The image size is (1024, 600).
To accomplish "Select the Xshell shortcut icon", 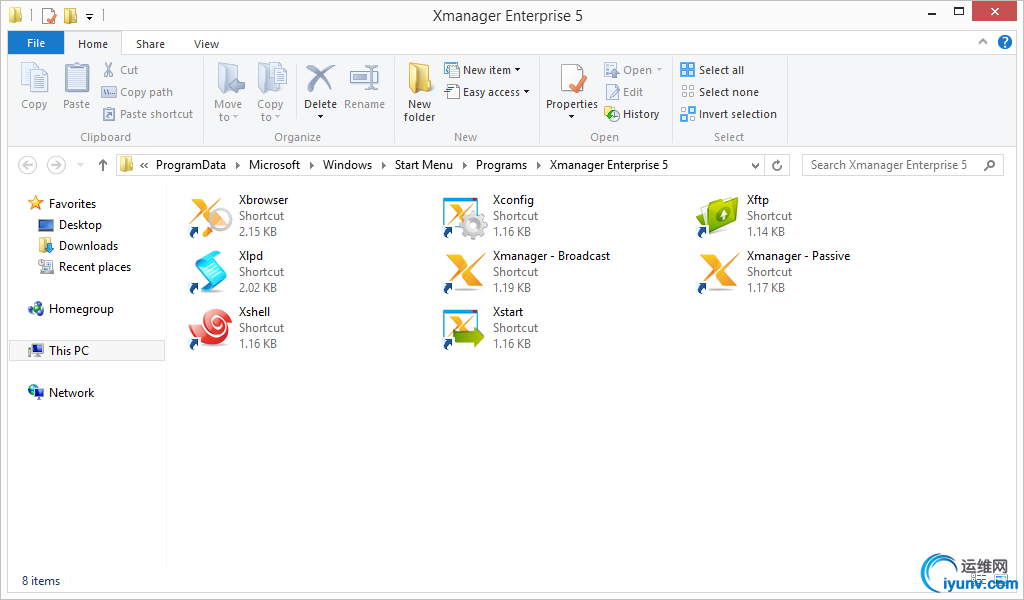I will pos(210,328).
